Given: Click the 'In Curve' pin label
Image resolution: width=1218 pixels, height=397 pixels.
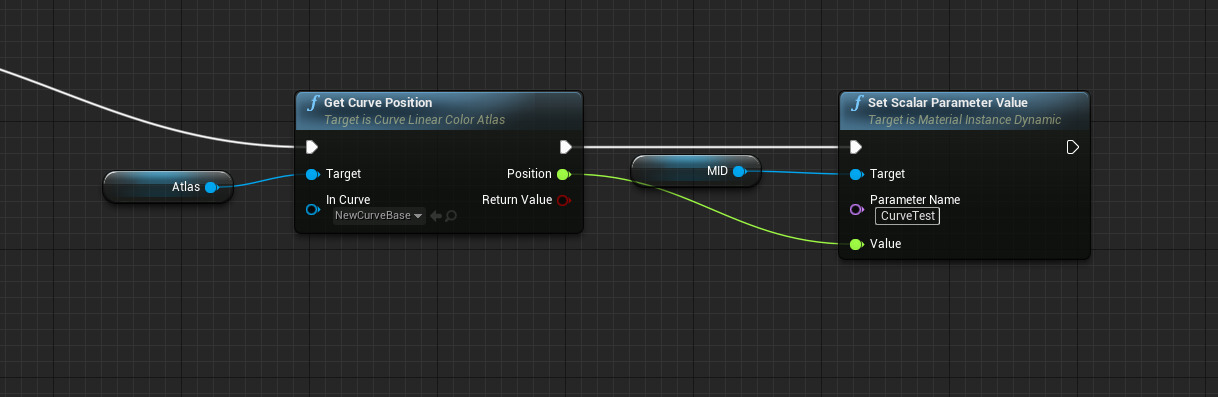Looking at the screenshot, I should (348, 200).
